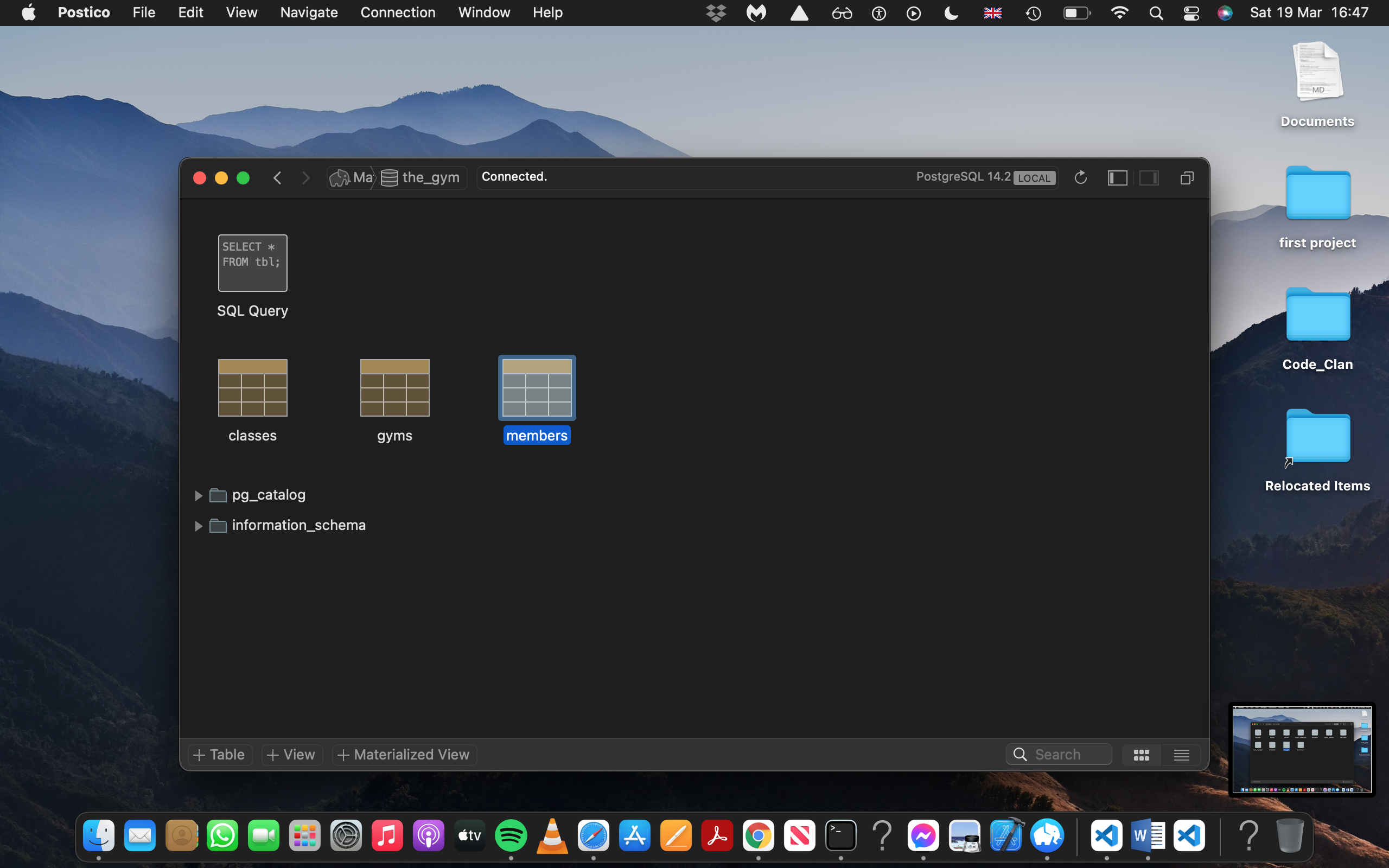Open the Dropbox menu bar icon
Screen dimensions: 1389x868
(716, 12)
